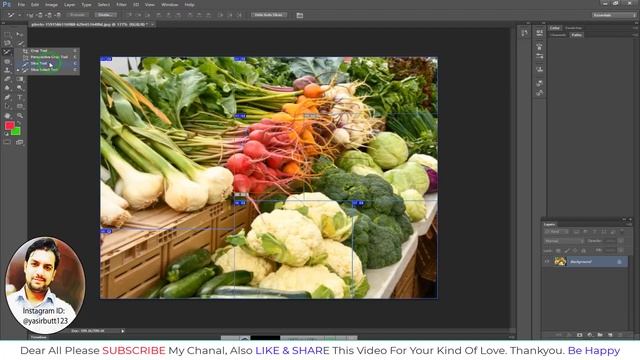Open the Window menu
Viewport: 640px width, 360px height.
pyautogui.click(x=169, y=4)
